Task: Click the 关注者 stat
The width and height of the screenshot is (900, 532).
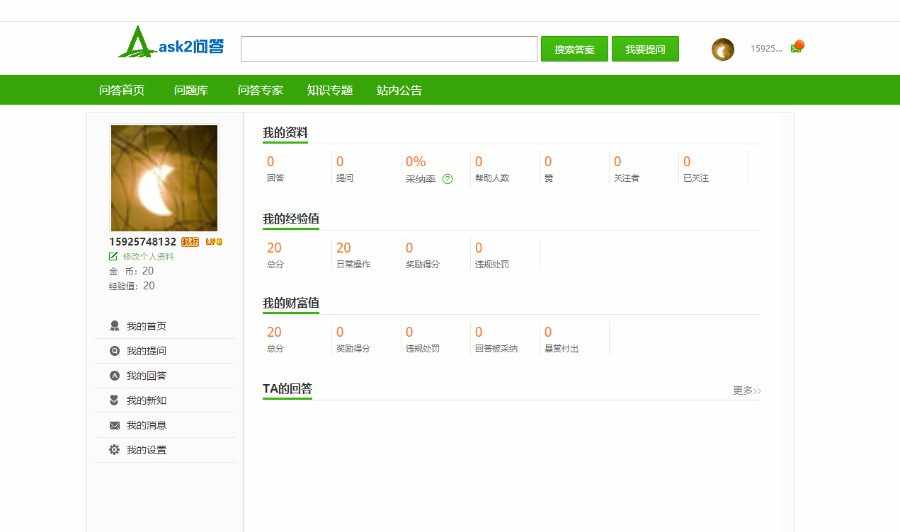Action: click(x=626, y=169)
